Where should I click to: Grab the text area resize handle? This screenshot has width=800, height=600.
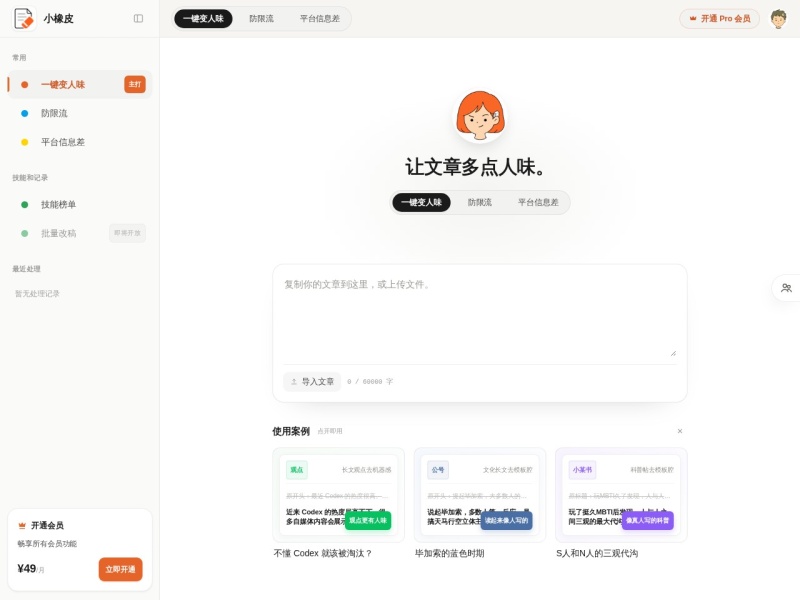673,353
